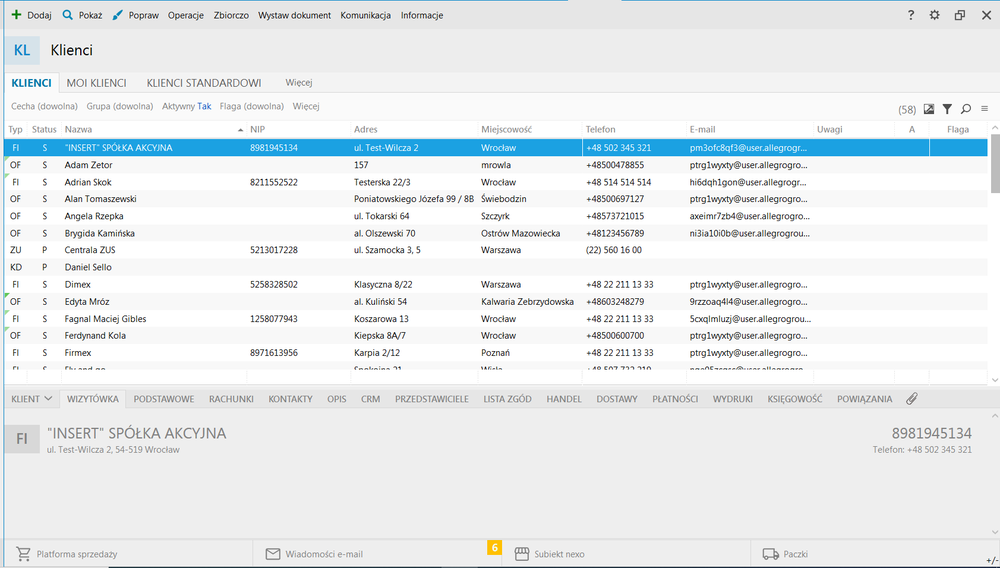Screen dimensions: 1000x568
Task: Click the Pokaż magnifier icon
Action: 68,15
